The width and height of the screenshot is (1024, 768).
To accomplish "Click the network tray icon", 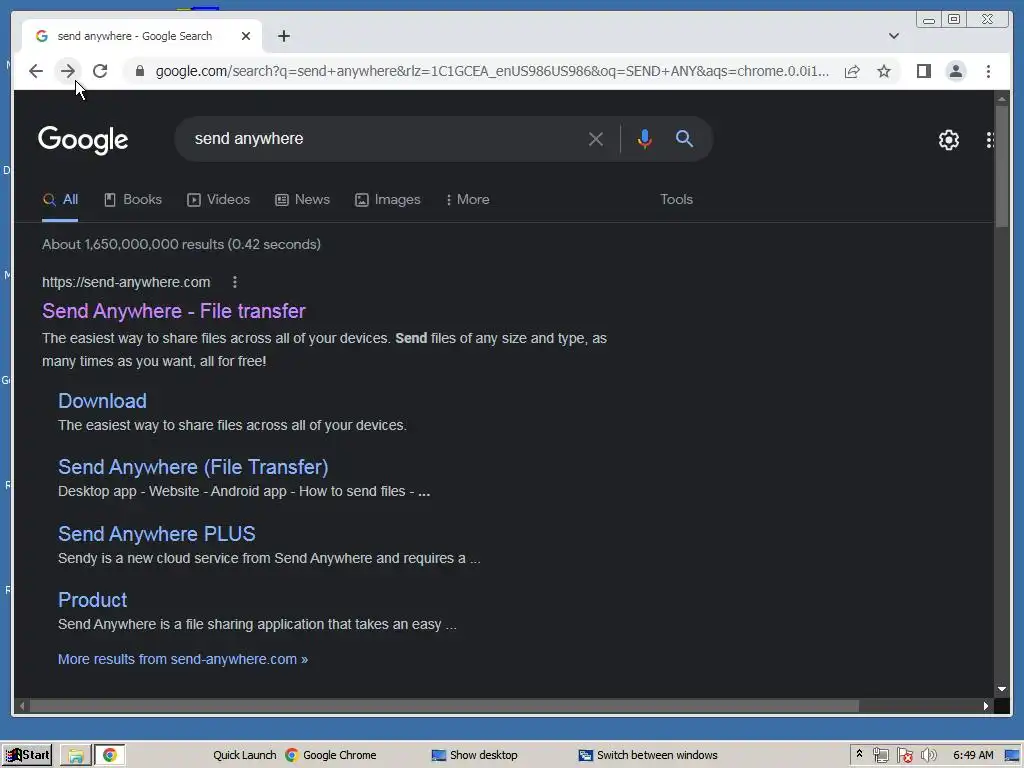I will (880, 756).
